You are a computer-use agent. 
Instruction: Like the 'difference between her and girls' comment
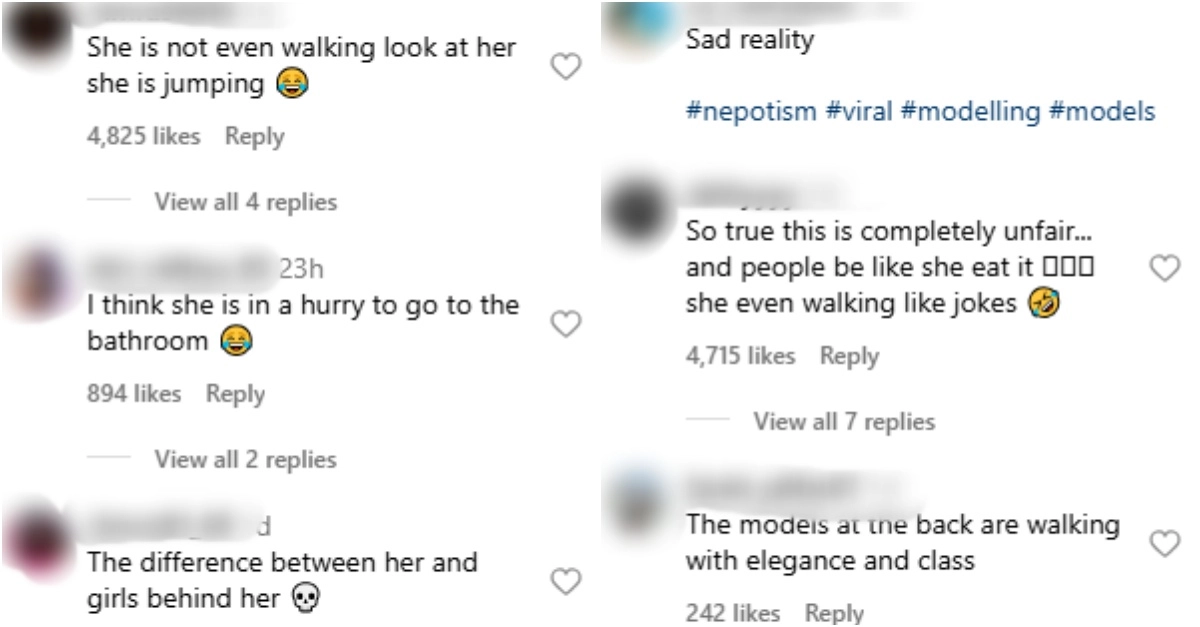(x=567, y=580)
